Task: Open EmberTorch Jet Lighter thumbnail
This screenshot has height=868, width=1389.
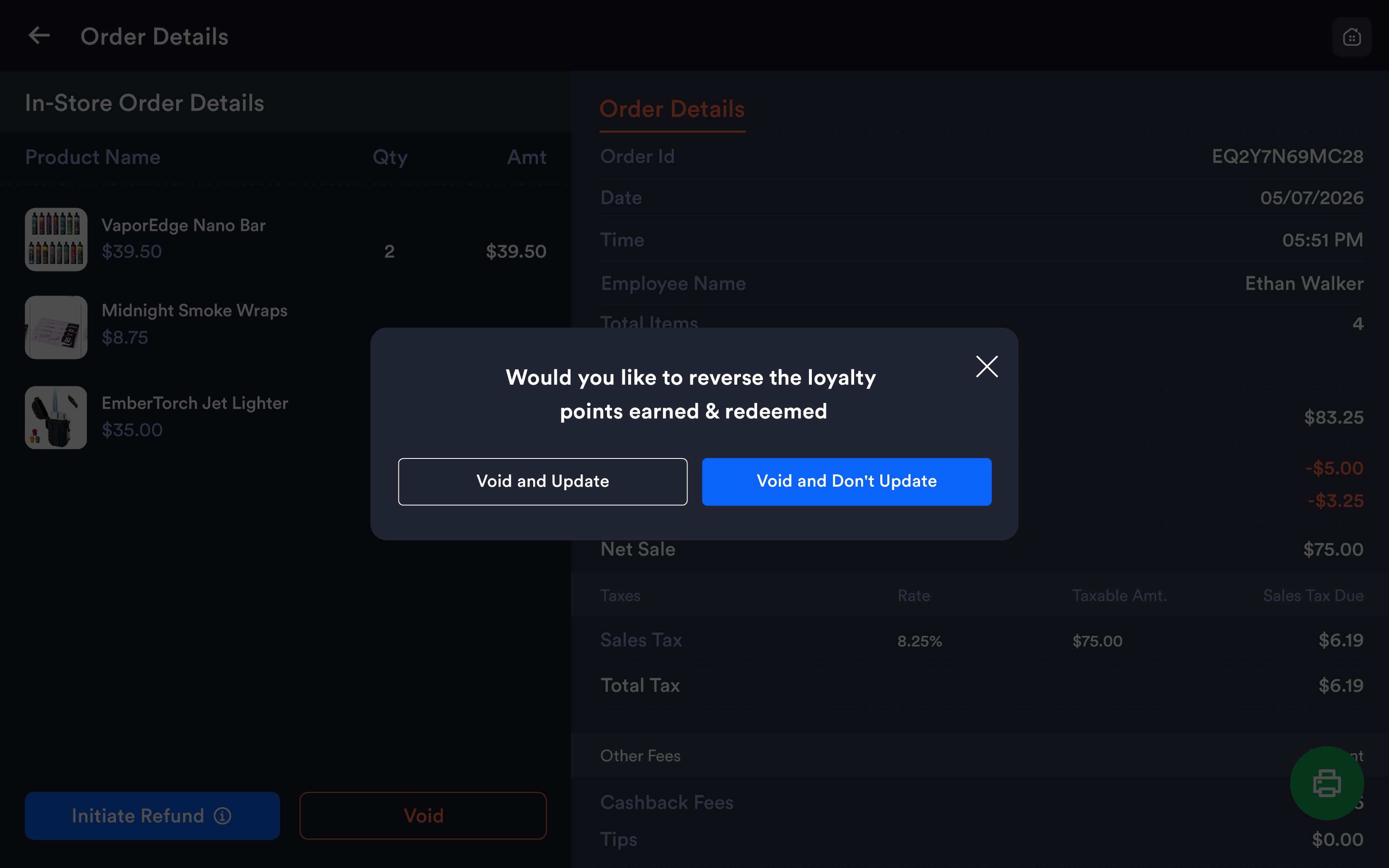Action: [x=56, y=417]
